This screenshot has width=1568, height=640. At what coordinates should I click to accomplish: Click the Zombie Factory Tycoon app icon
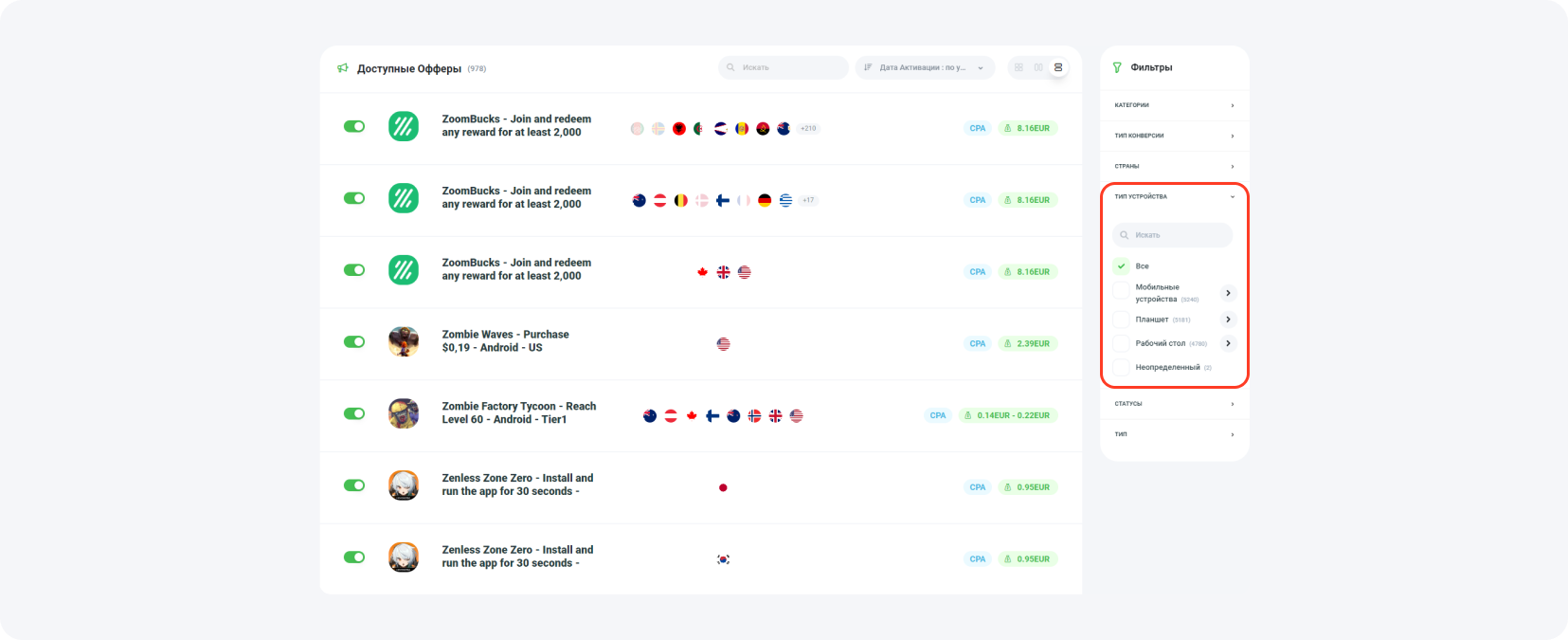[x=404, y=413]
